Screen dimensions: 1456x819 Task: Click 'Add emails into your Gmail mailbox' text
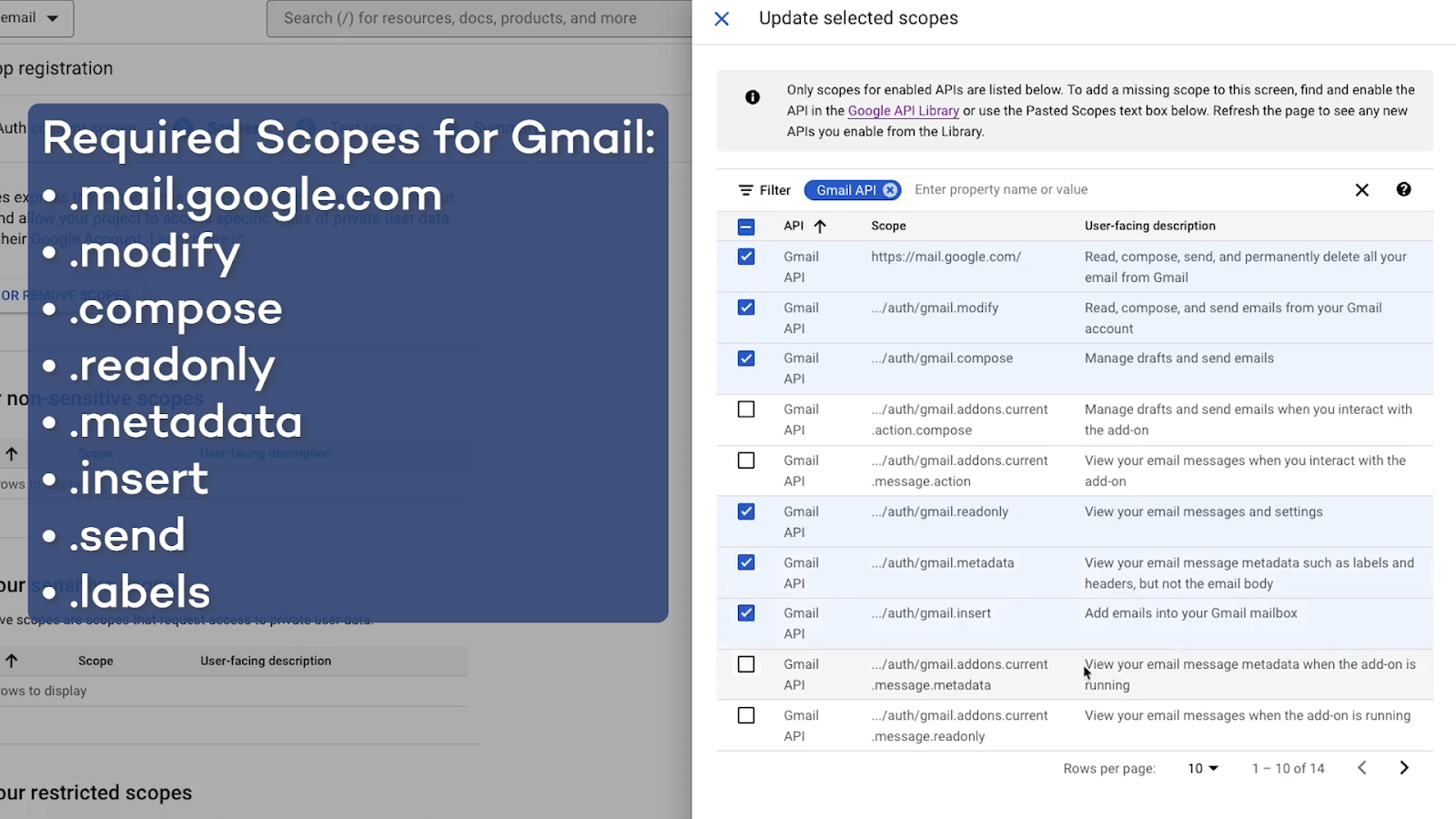point(1191,613)
